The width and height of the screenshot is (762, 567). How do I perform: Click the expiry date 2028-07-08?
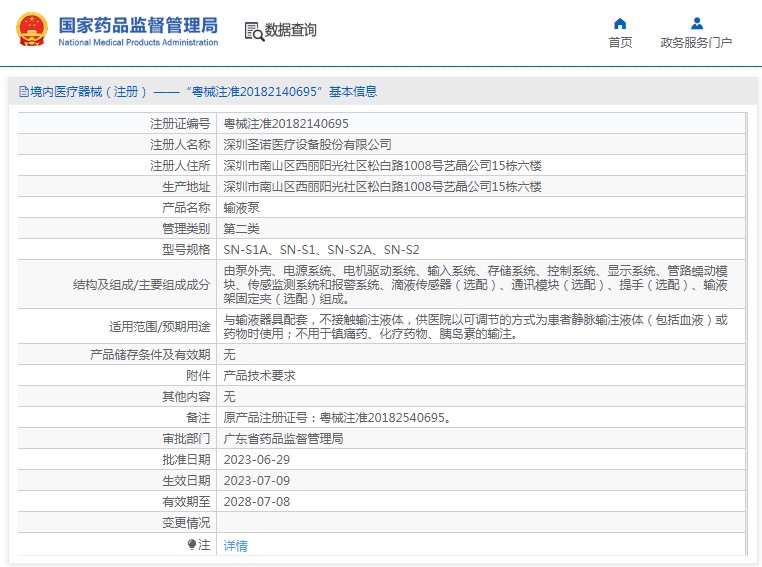point(256,502)
